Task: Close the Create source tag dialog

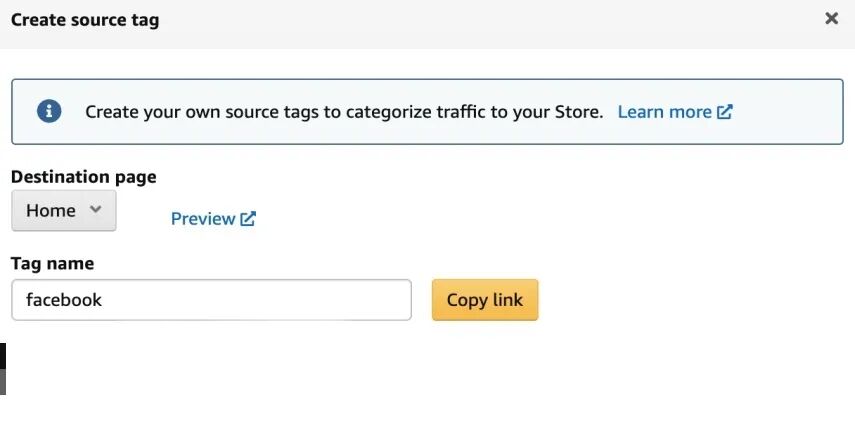Action: pos(831,19)
